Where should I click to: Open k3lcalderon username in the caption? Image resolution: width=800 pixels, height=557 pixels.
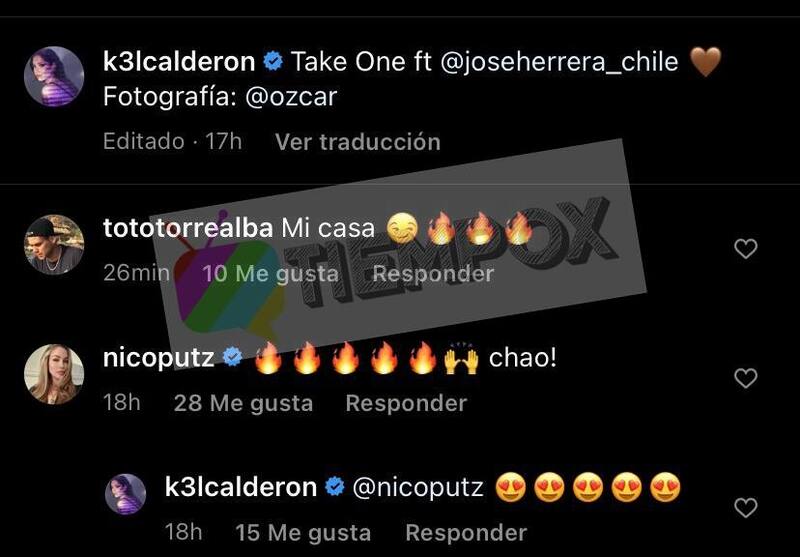(x=179, y=62)
